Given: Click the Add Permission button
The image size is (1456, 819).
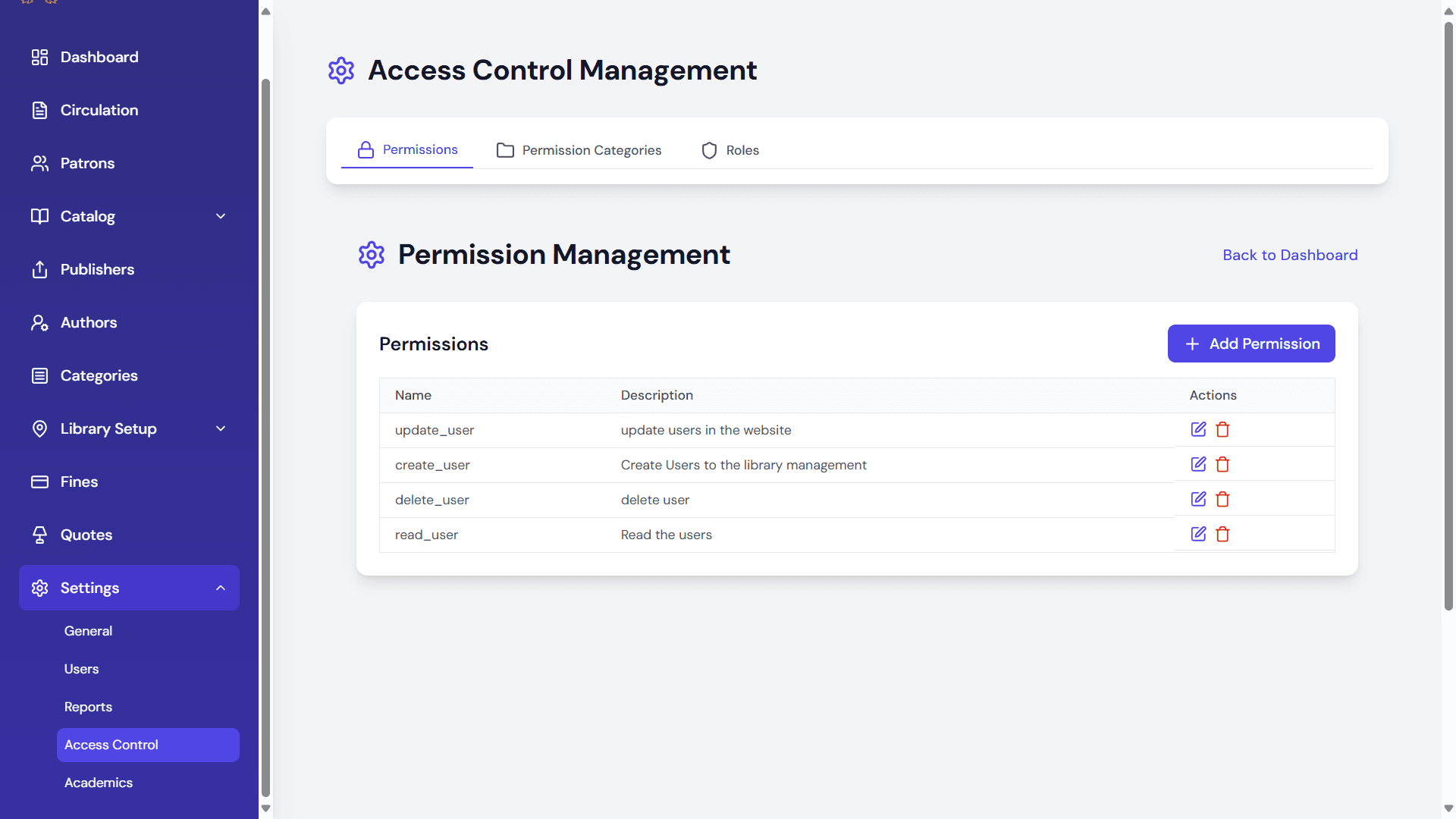Looking at the screenshot, I should point(1251,344).
